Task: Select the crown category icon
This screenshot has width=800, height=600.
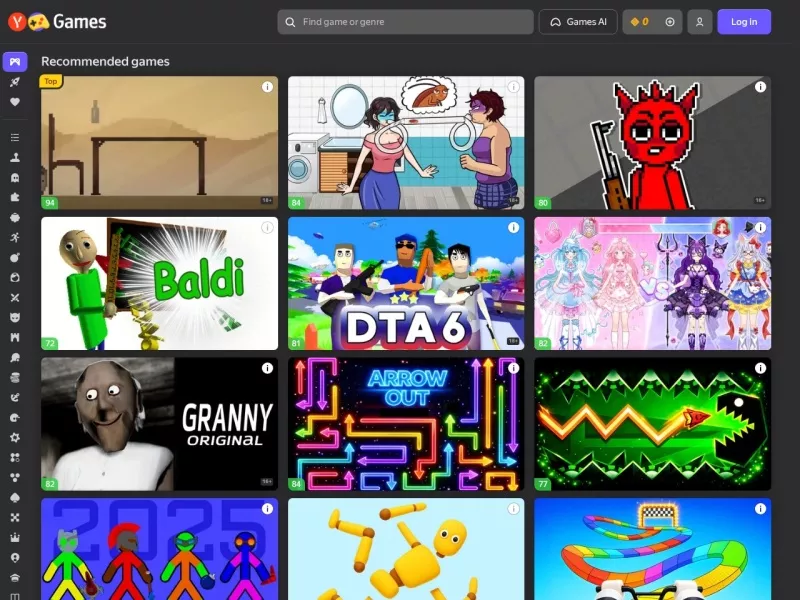Action: click(15, 537)
